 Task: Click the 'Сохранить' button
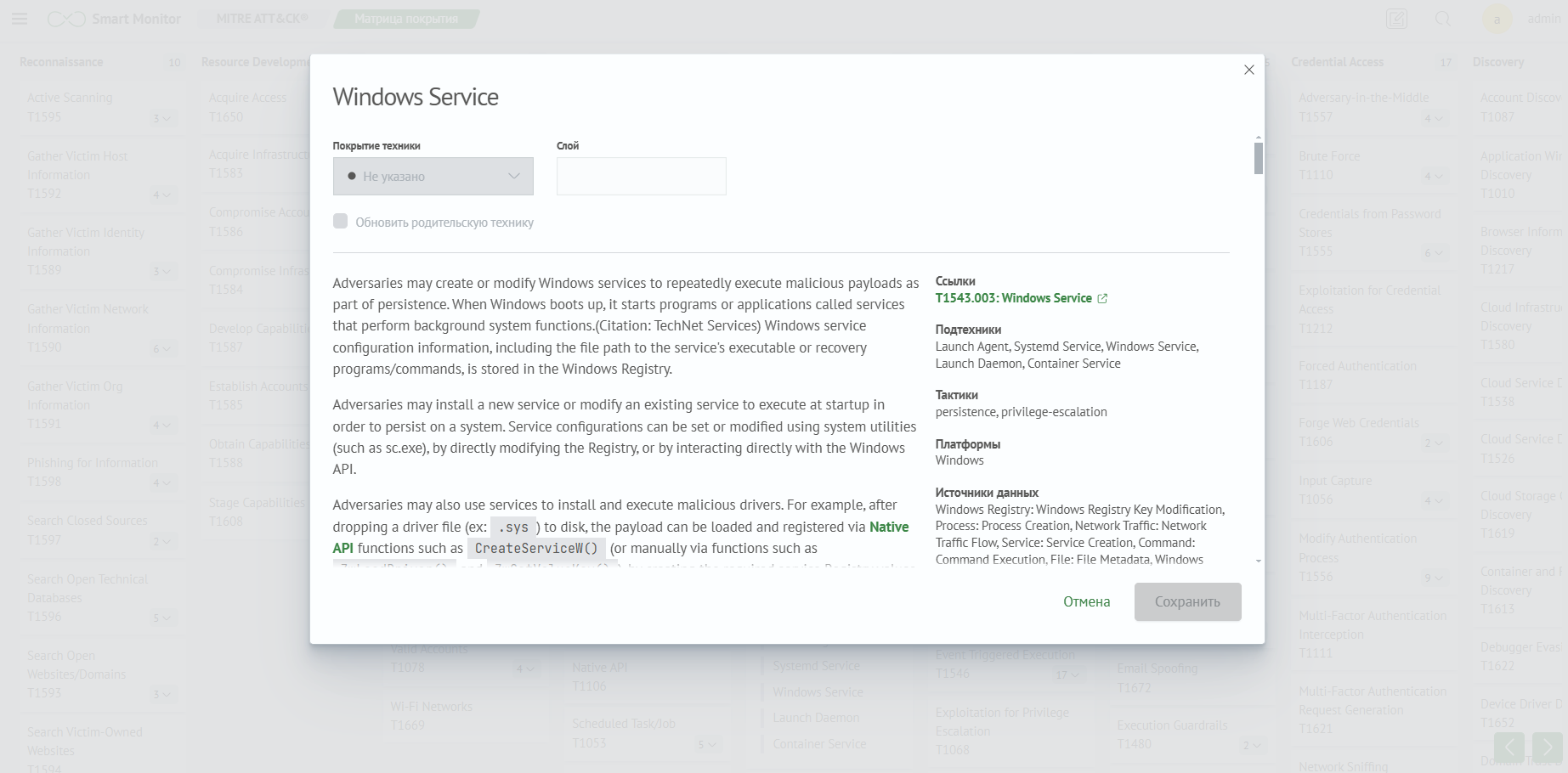click(x=1187, y=601)
